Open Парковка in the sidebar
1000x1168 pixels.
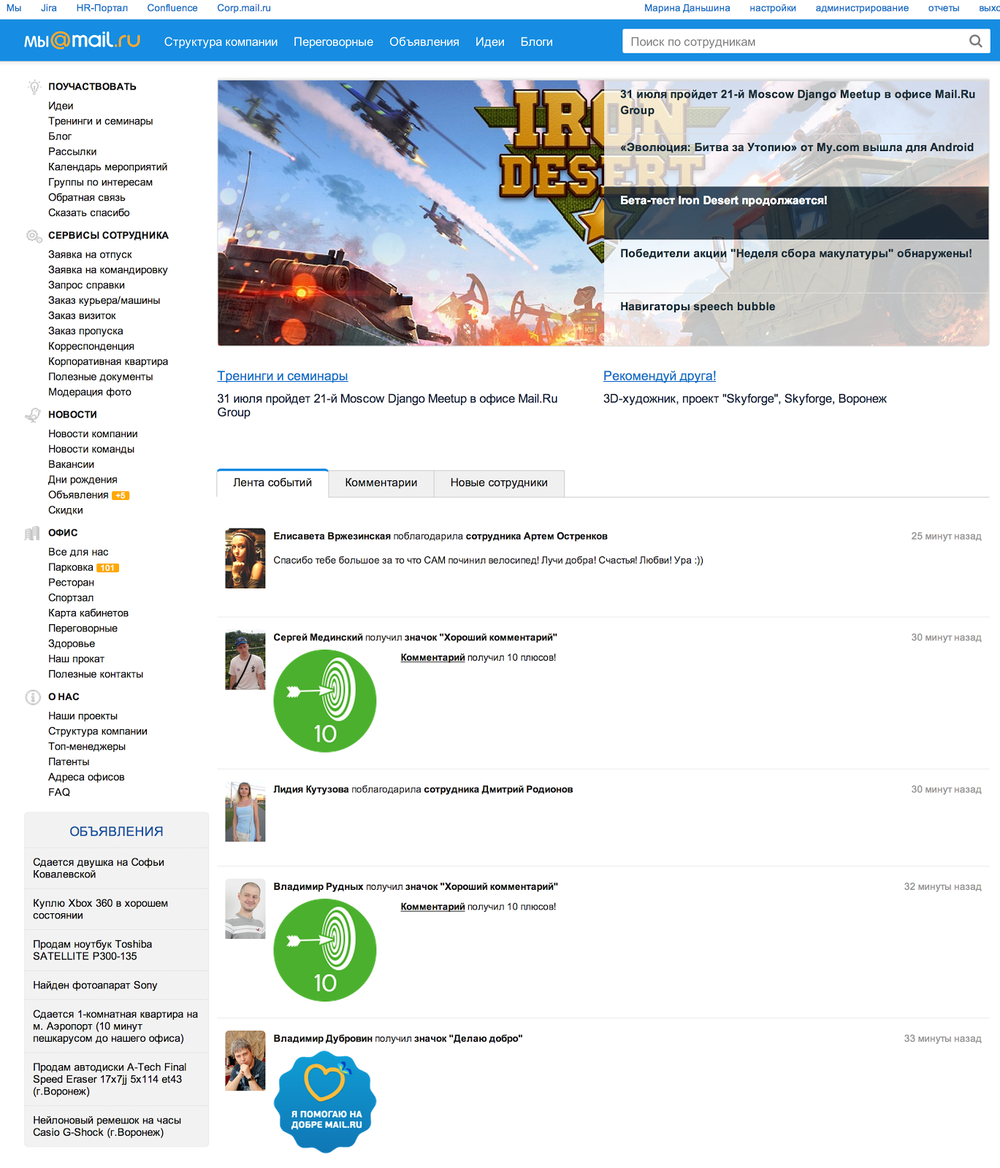point(71,568)
